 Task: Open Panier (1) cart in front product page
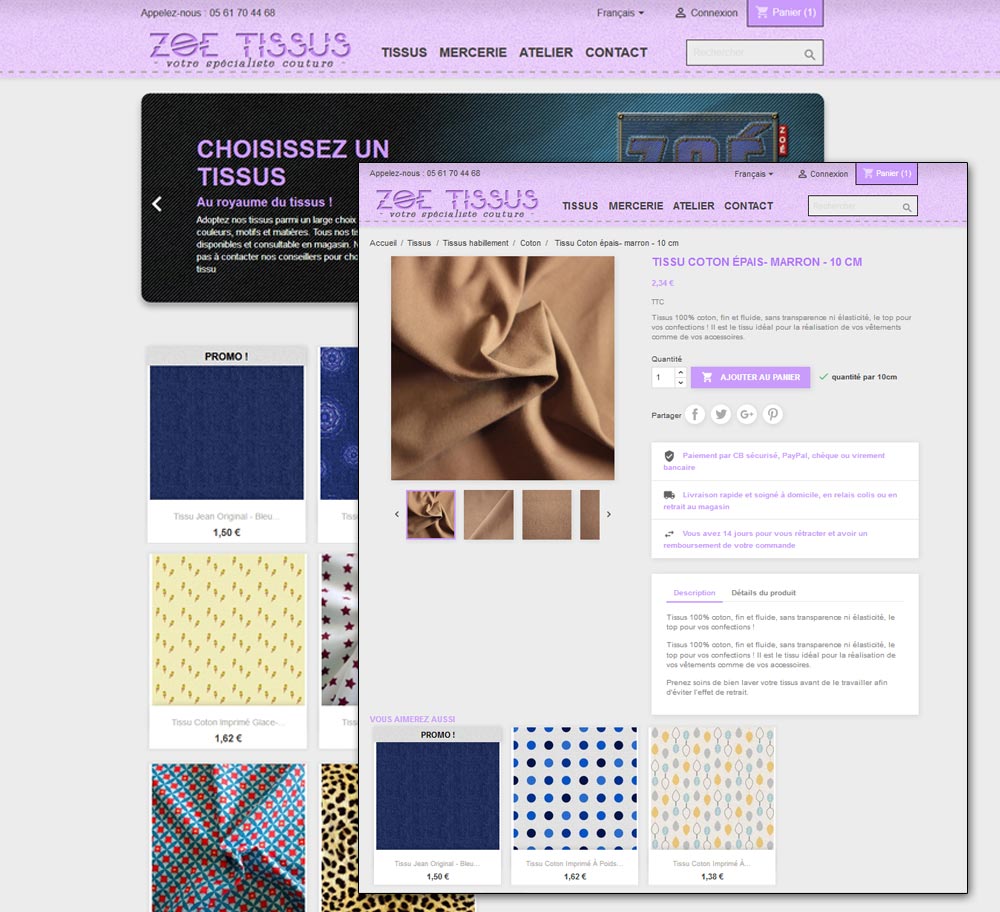pos(886,173)
